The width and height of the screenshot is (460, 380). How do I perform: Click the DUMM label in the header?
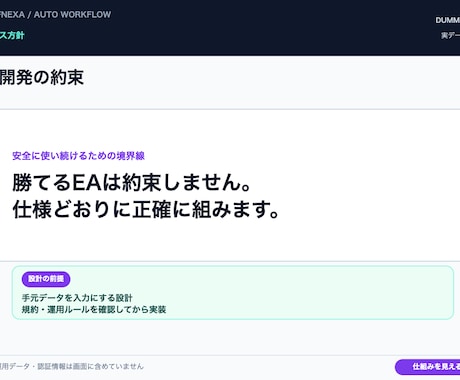(x=448, y=20)
